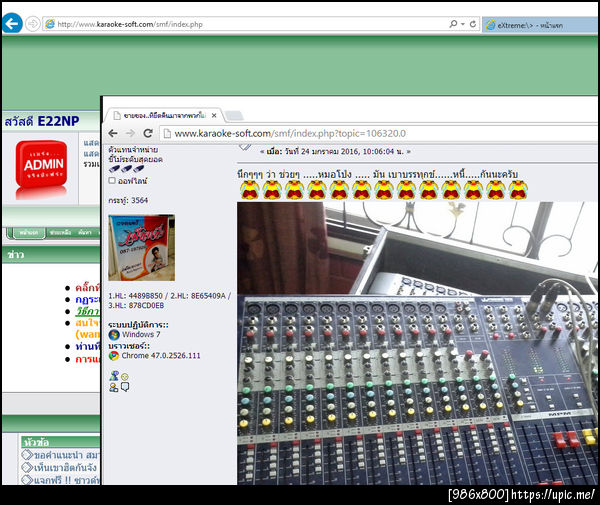Open the poster's view-profile icon
Viewport: 600px width, 505px height.
point(114,376)
